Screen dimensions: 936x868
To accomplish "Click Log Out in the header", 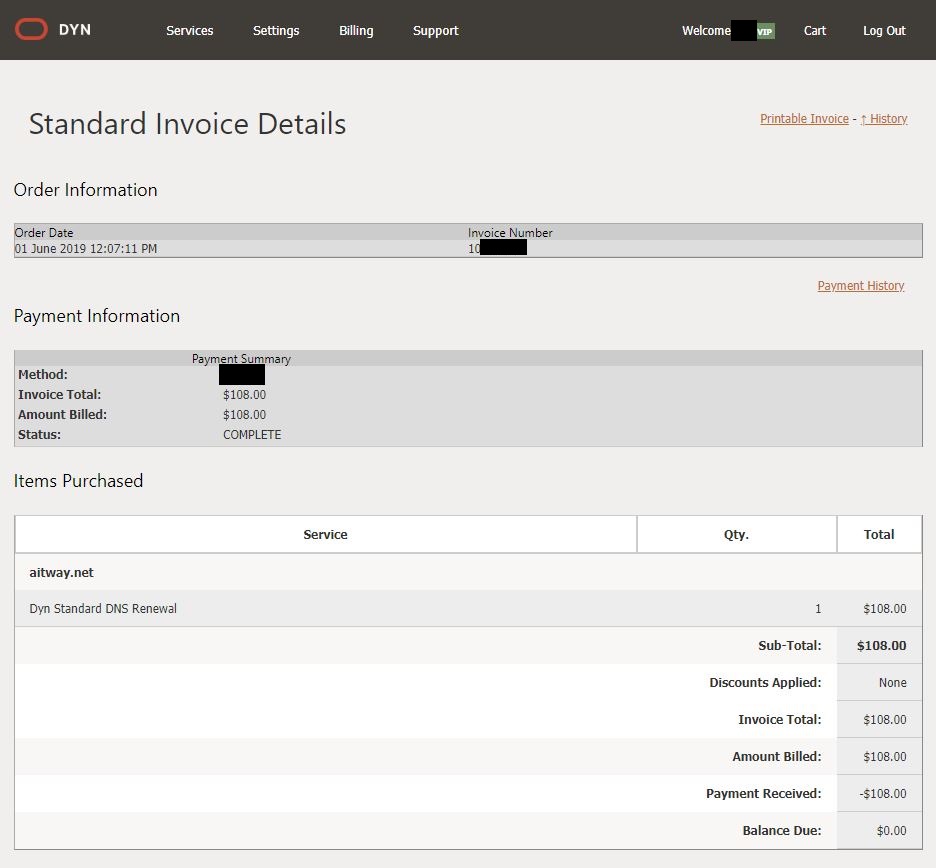I will [x=884, y=31].
